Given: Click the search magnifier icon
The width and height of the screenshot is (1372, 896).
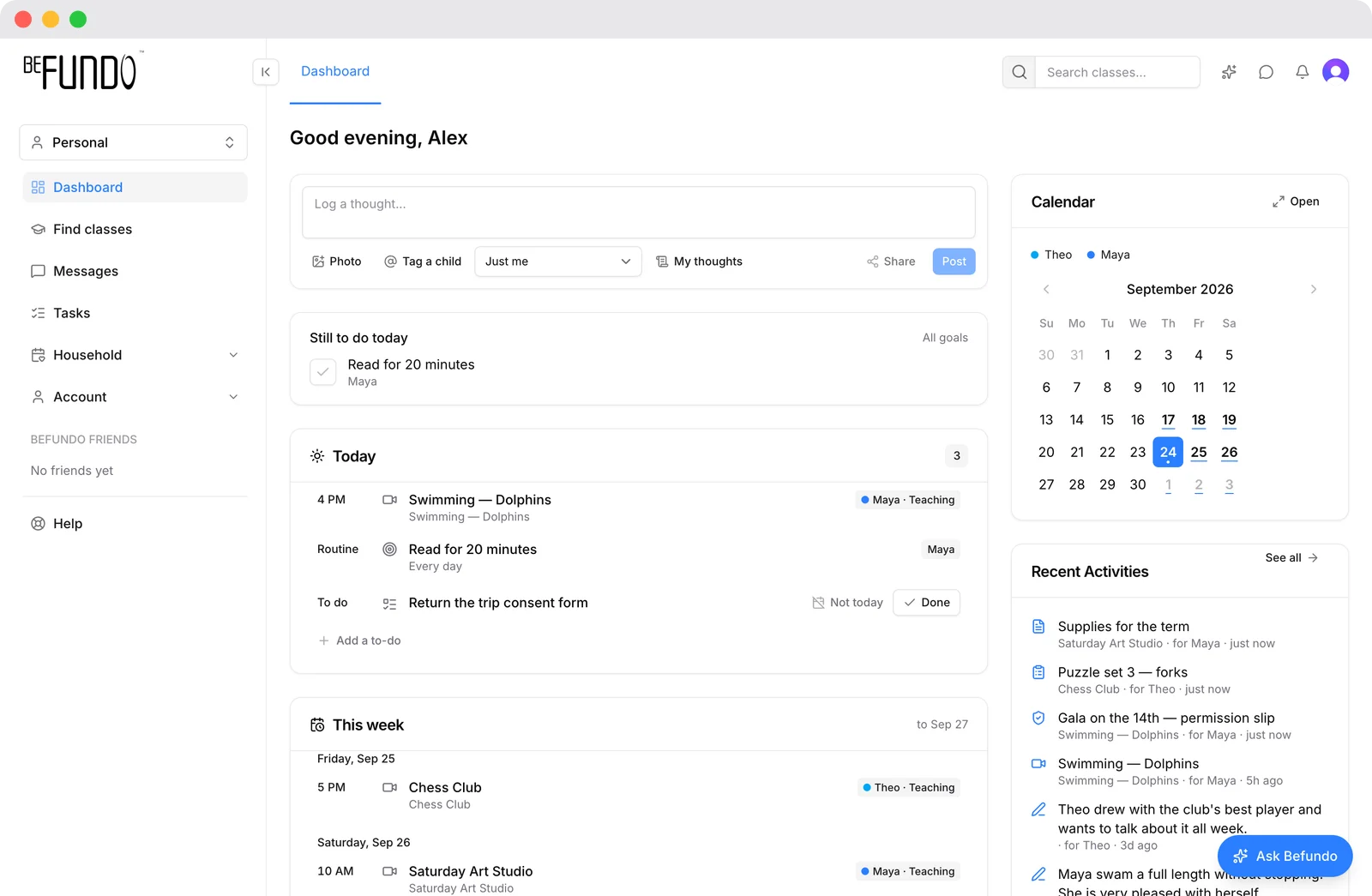Looking at the screenshot, I should tap(1019, 72).
